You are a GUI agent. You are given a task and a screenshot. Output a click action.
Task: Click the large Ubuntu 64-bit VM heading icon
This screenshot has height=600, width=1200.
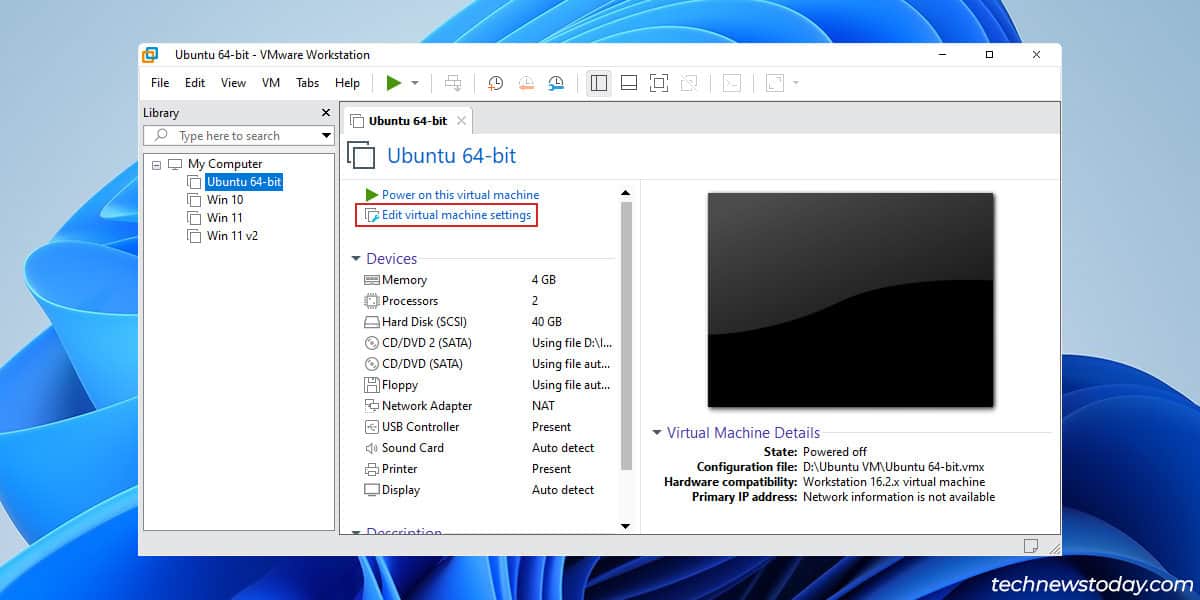tap(362, 155)
